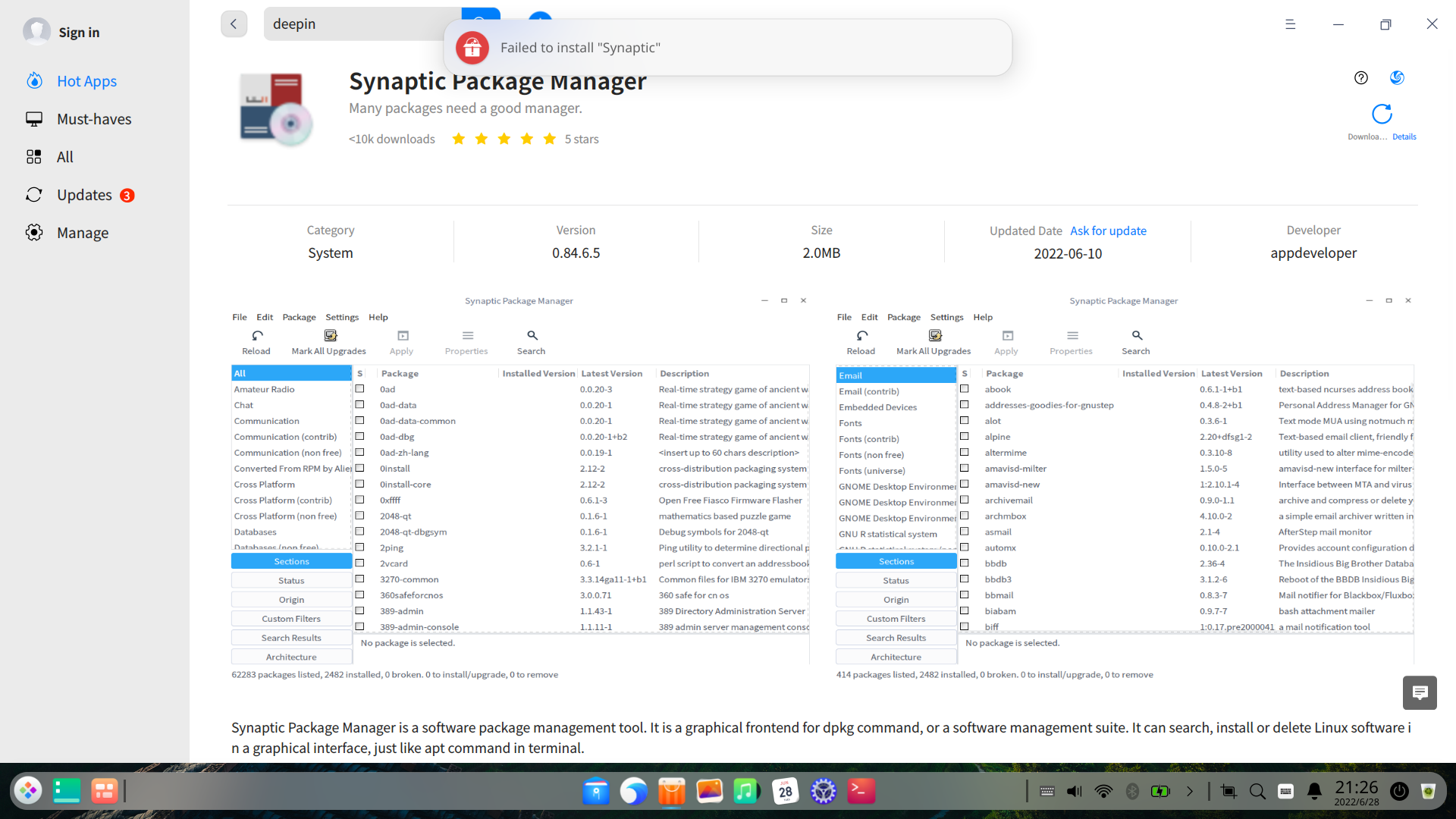Click the Synaptic Package Manager title
This screenshot has width=1456, height=819.
pos(497,81)
